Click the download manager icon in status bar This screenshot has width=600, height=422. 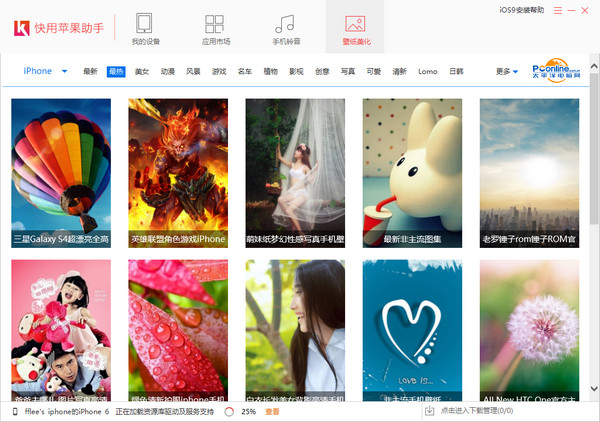pyautogui.click(x=429, y=411)
